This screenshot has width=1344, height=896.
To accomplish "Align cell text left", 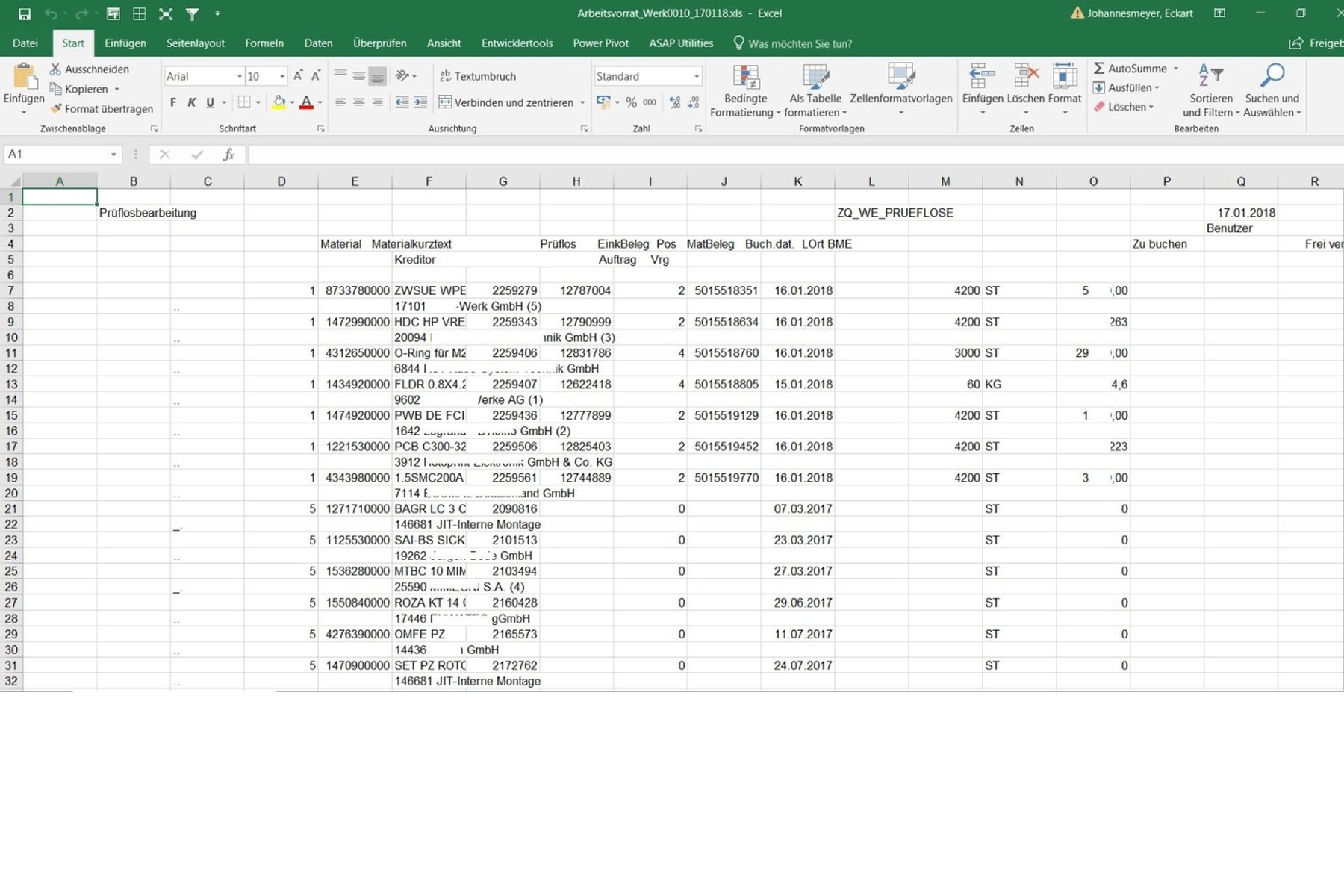I will (340, 102).
